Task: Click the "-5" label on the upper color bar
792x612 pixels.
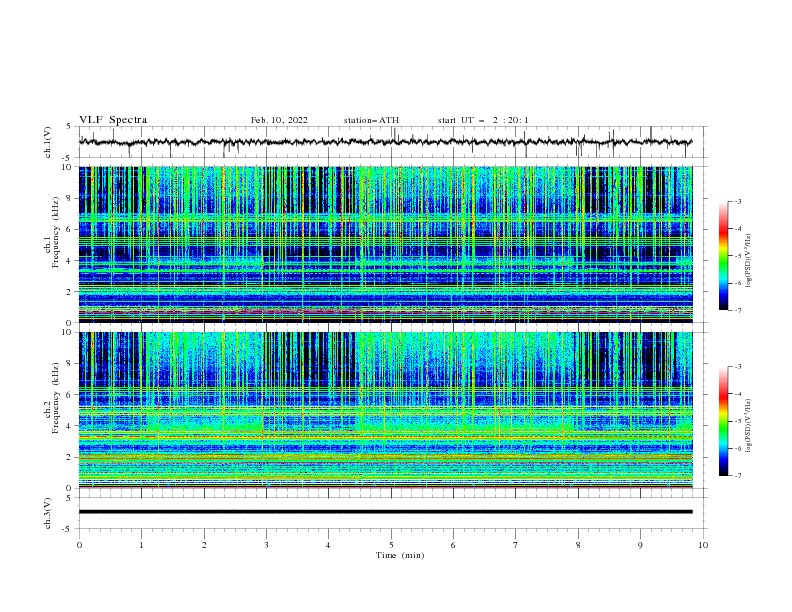Action: 738,256
